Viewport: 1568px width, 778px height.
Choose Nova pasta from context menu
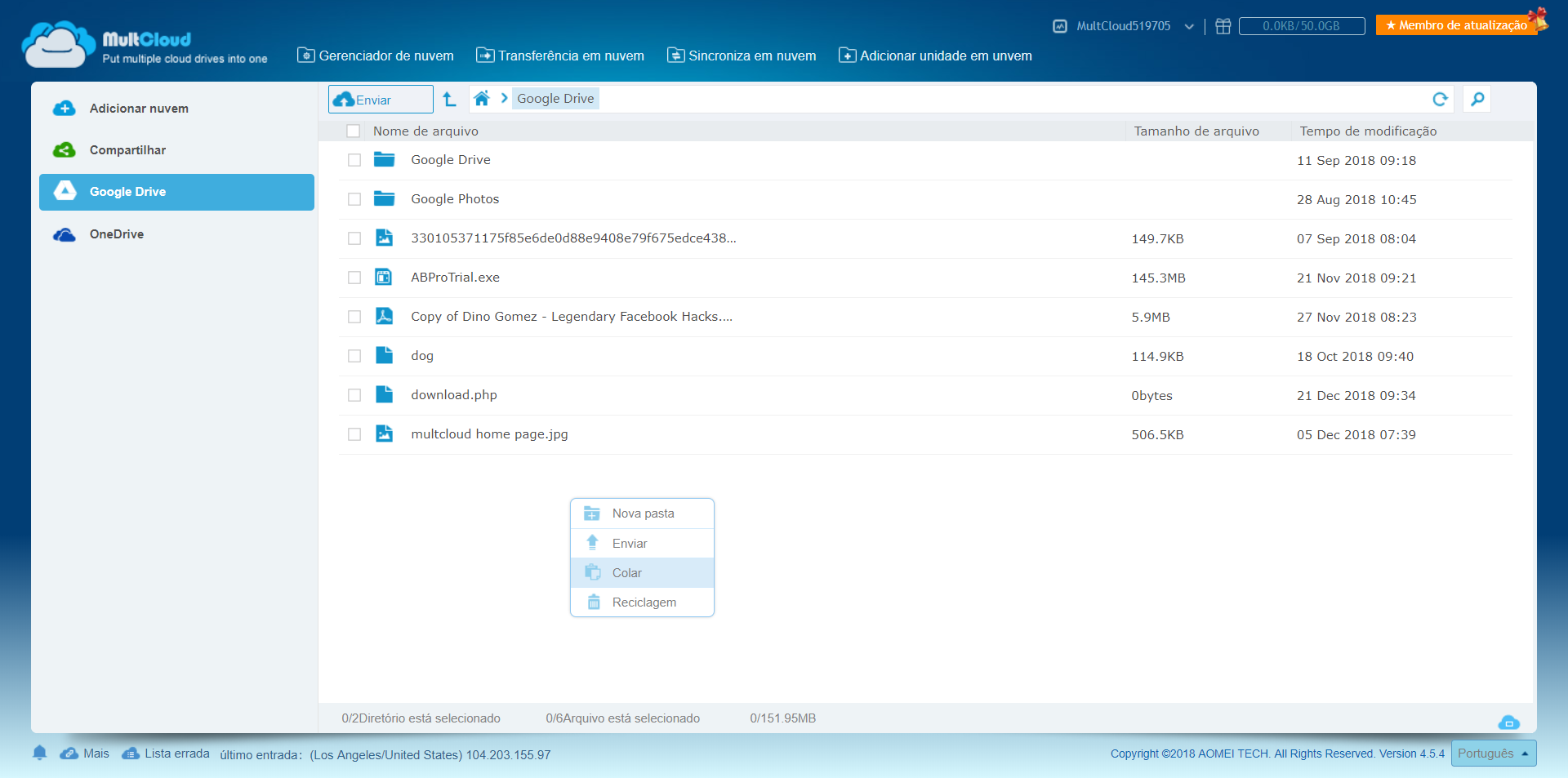(x=642, y=513)
